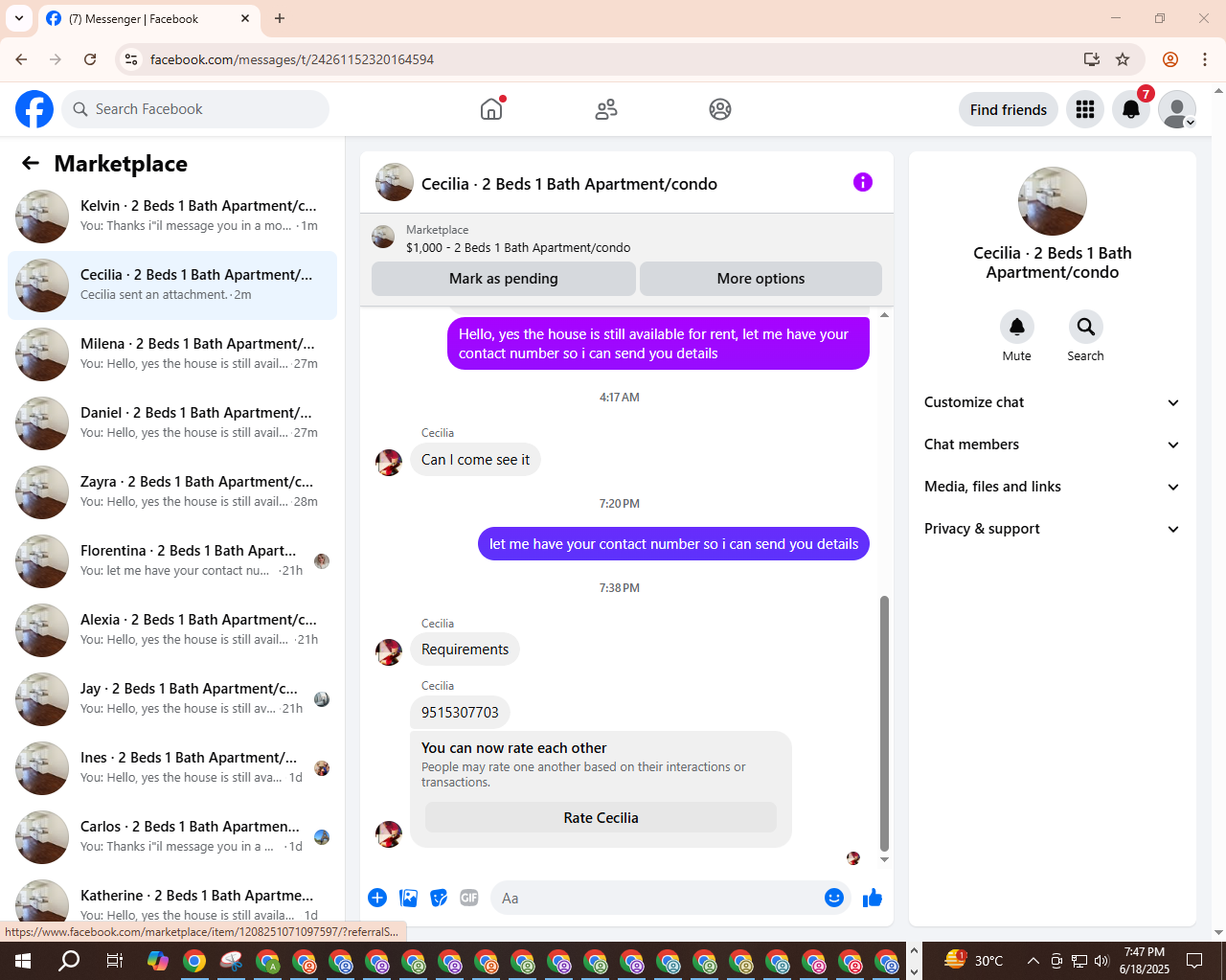Open more actions plus icon in composer

point(377,898)
